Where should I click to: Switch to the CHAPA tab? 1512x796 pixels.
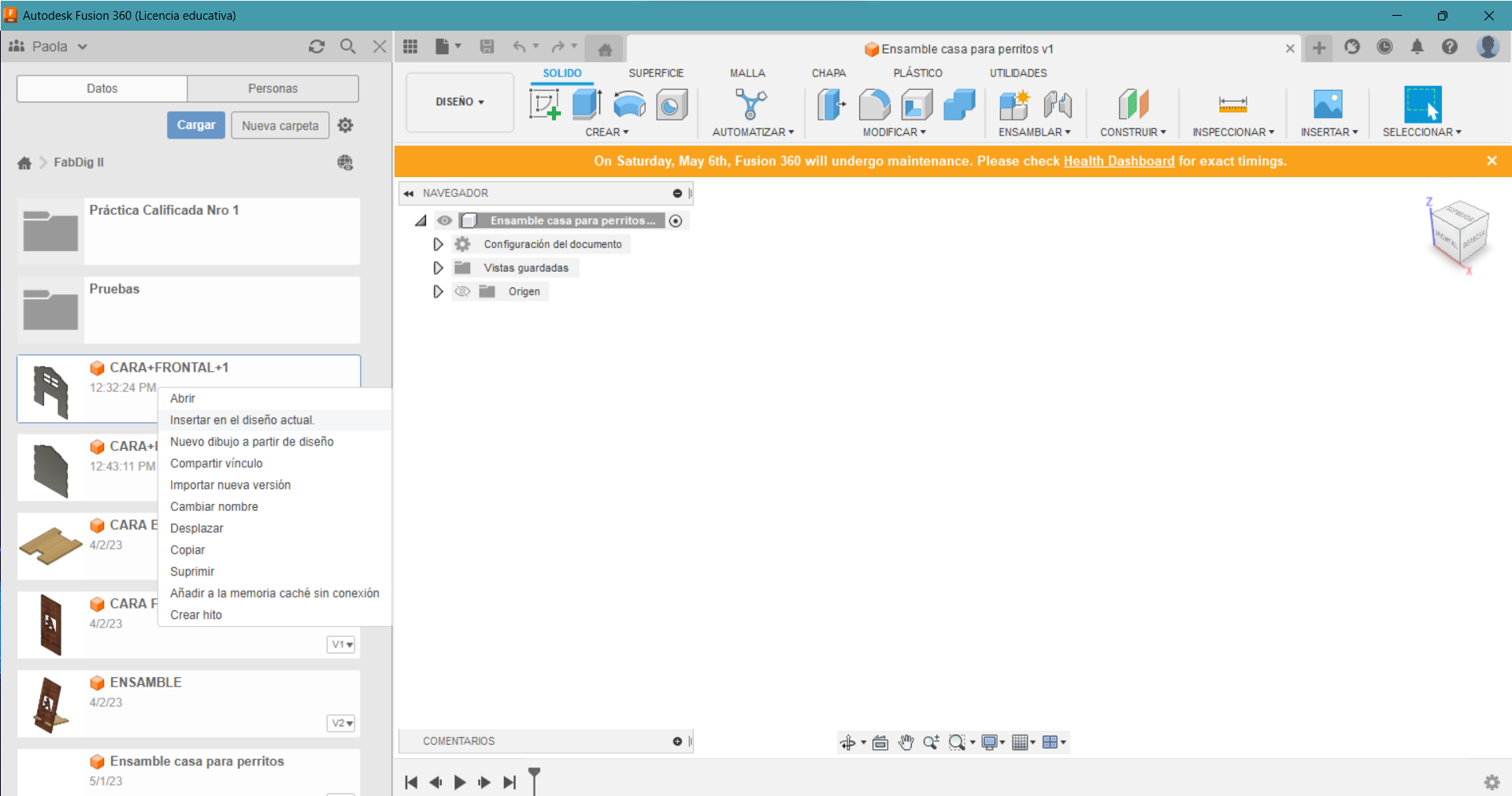828,73
